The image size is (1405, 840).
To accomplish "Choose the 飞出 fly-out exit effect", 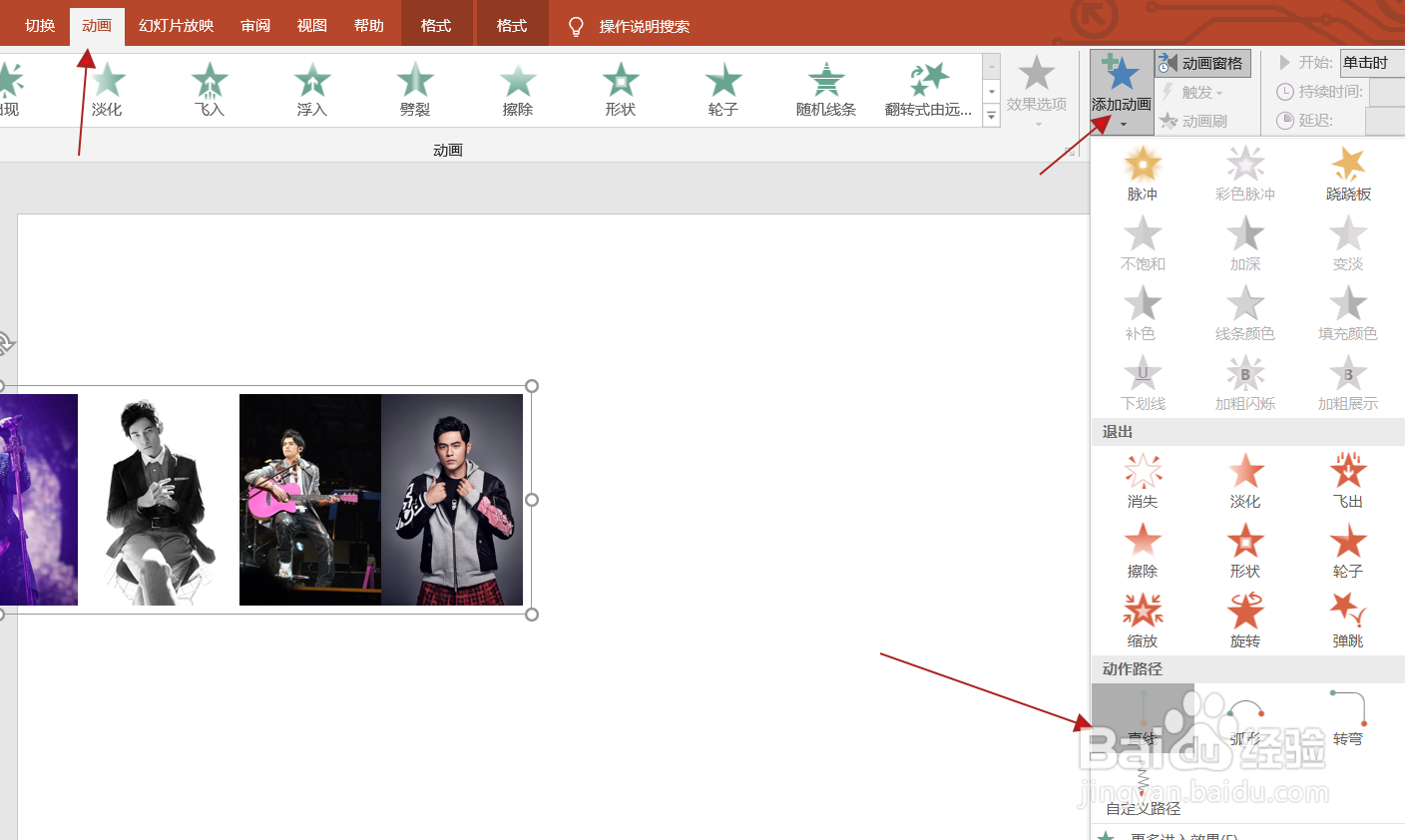I will pyautogui.click(x=1348, y=481).
